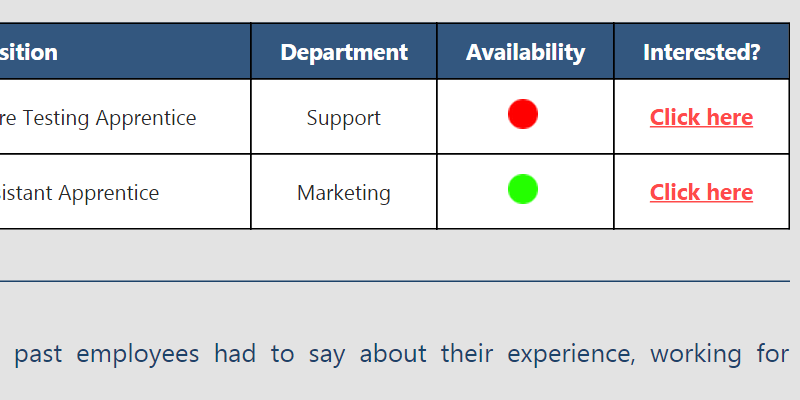
Task: Select the Marketing department cell
Action: pyautogui.click(x=344, y=193)
